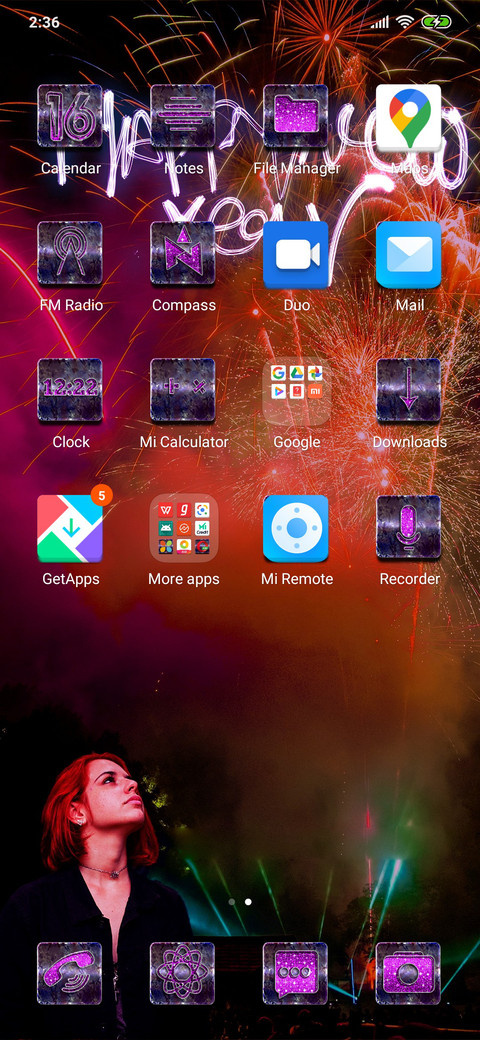Tap the "FM Radio" label
This screenshot has width=480, height=1040.
coord(71,305)
